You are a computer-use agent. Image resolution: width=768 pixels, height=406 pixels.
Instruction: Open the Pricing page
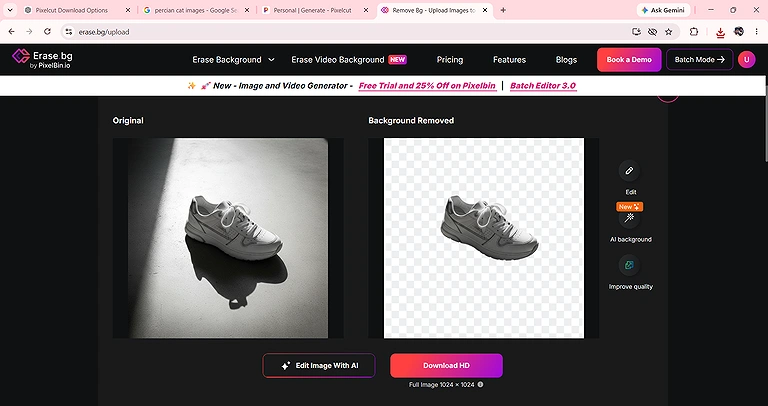450,60
